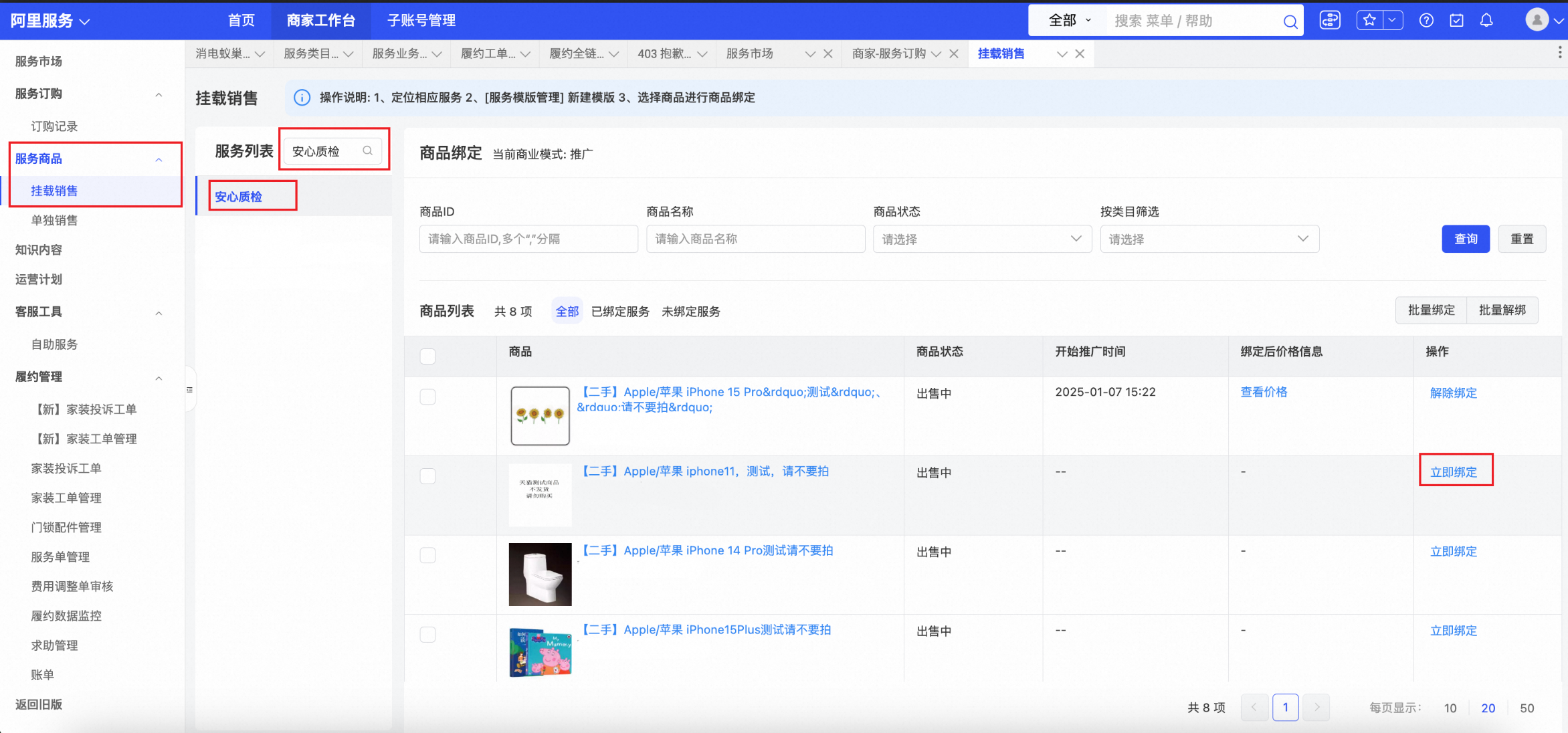Click the 批量绑定 button
The image size is (1568, 733).
(x=1431, y=310)
